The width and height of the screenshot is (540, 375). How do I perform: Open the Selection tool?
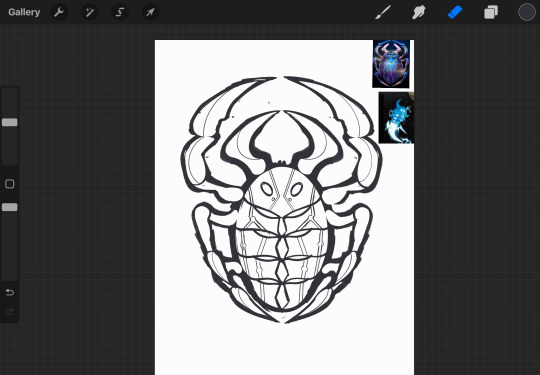pyautogui.click(x=120, y=12)
